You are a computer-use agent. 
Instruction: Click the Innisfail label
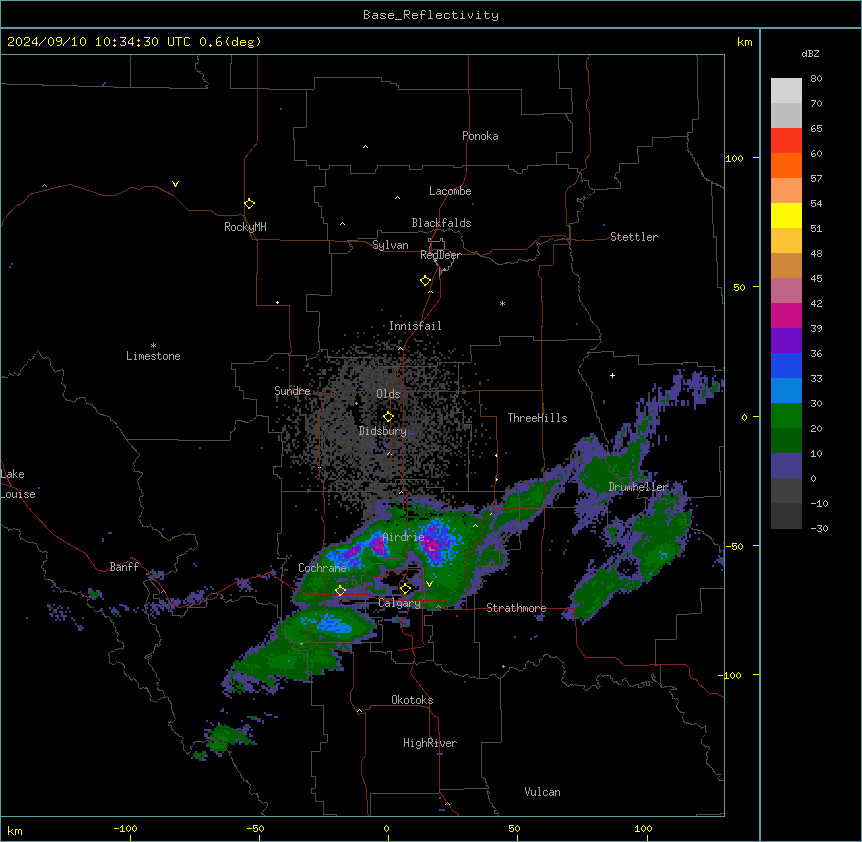[415, 326]
